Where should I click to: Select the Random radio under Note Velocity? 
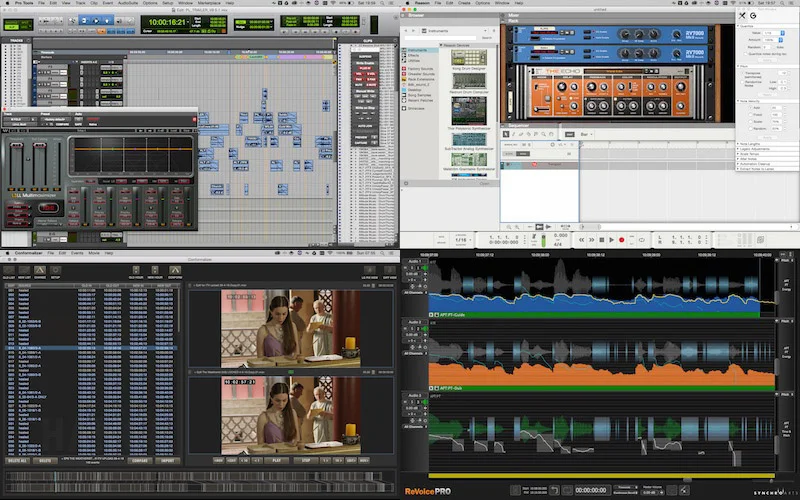click(x=751, y=129)
